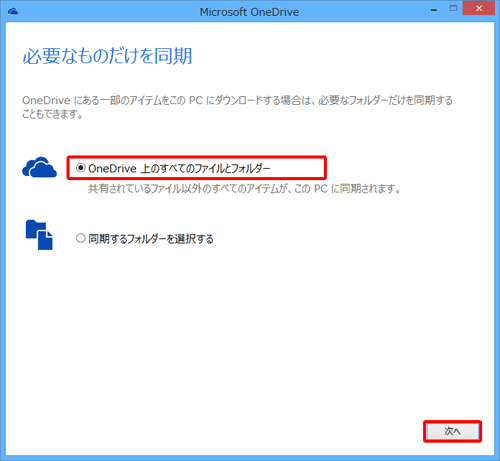Click the intro paragraph starting with OneDrive にある一部
Screen dimensions: 500x461
(237, 107)
